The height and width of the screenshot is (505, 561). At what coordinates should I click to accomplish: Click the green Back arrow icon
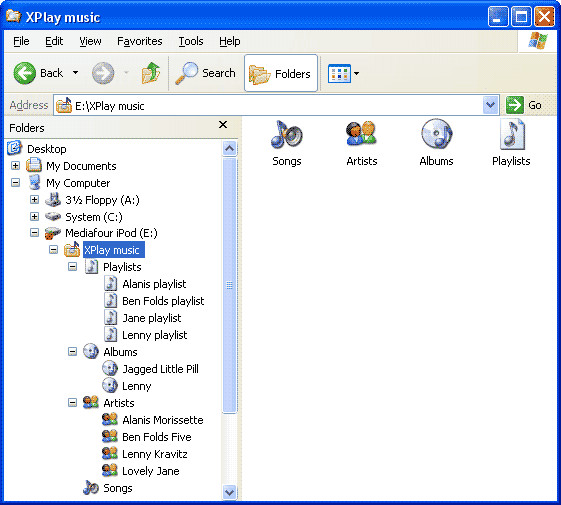point(24,73)
